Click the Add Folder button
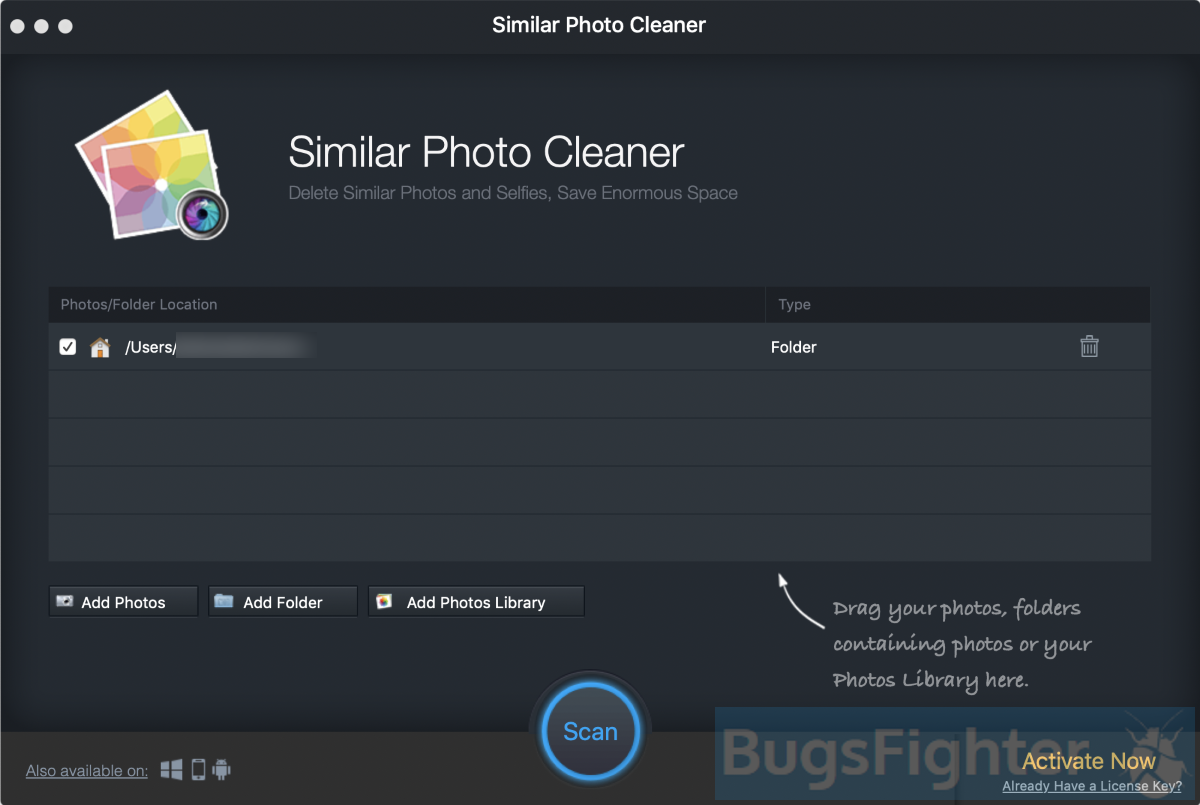This screenshot has height=805, width=1200. [x=283, y=602]
